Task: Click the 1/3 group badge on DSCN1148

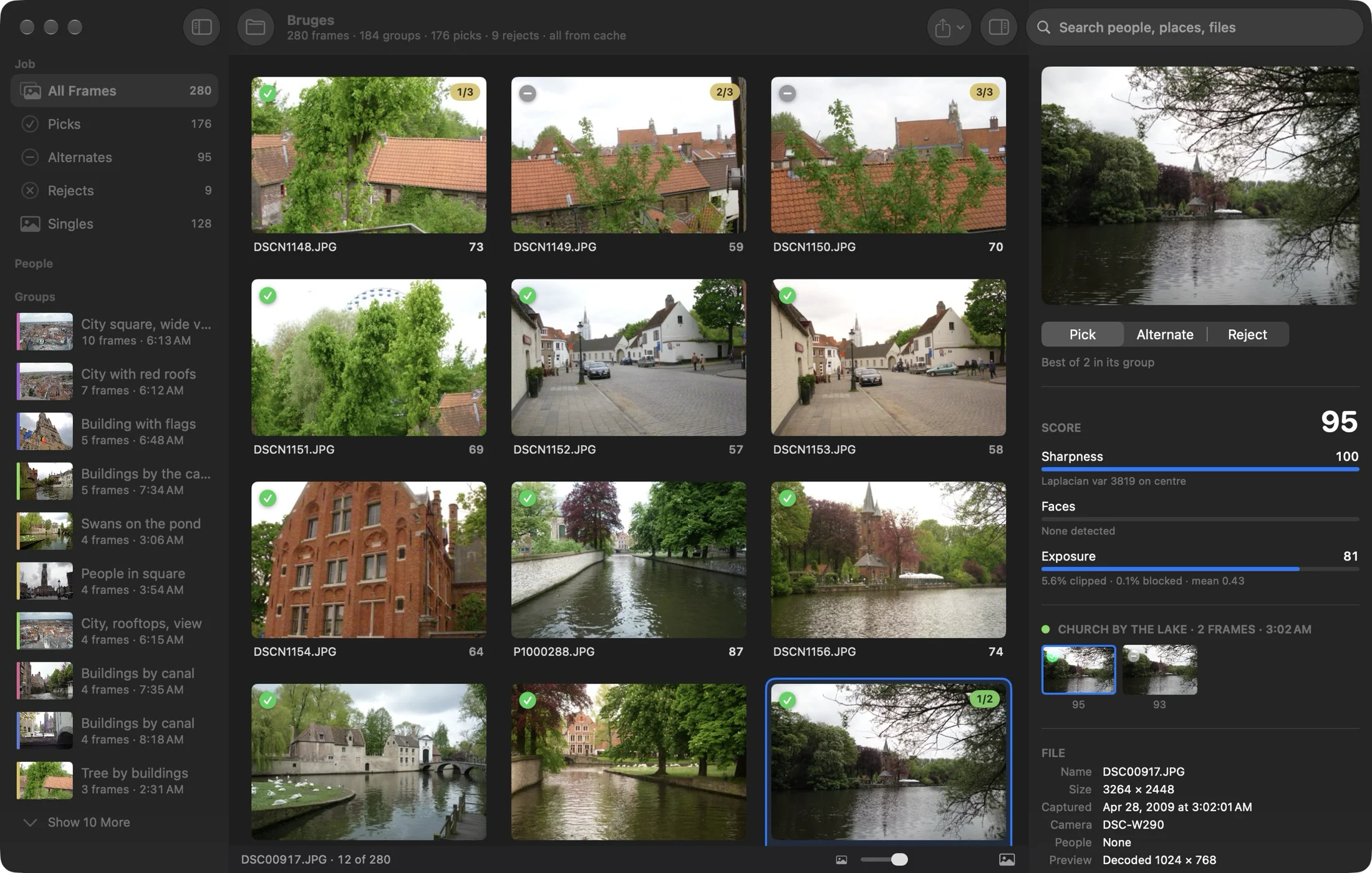Action: tap(465, 92)
